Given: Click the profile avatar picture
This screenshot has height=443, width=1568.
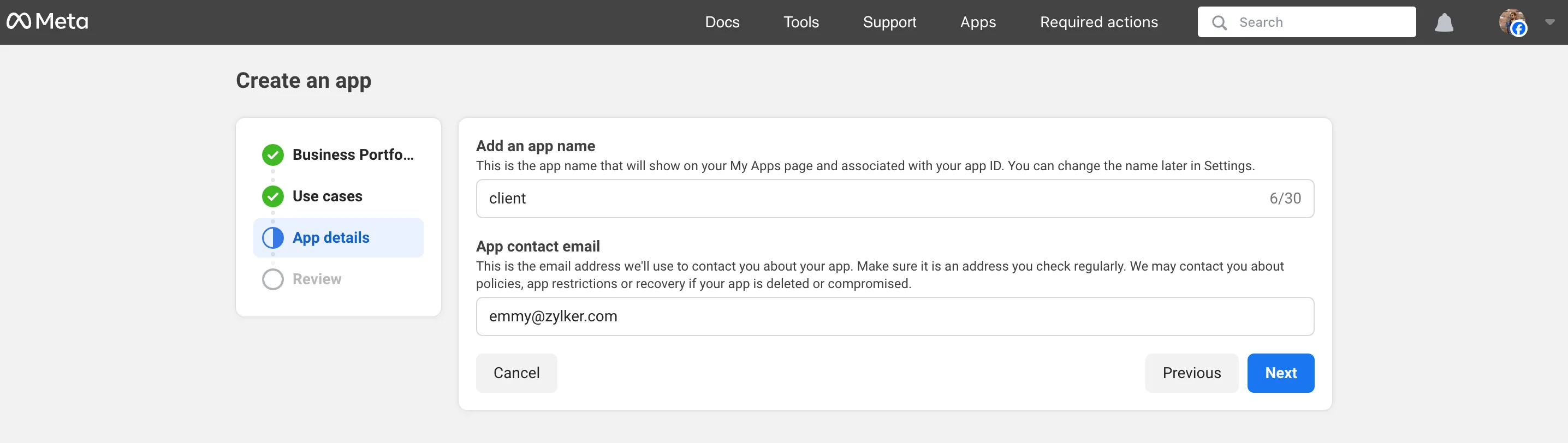Looking at the screenshot, I should [1512, 22].
